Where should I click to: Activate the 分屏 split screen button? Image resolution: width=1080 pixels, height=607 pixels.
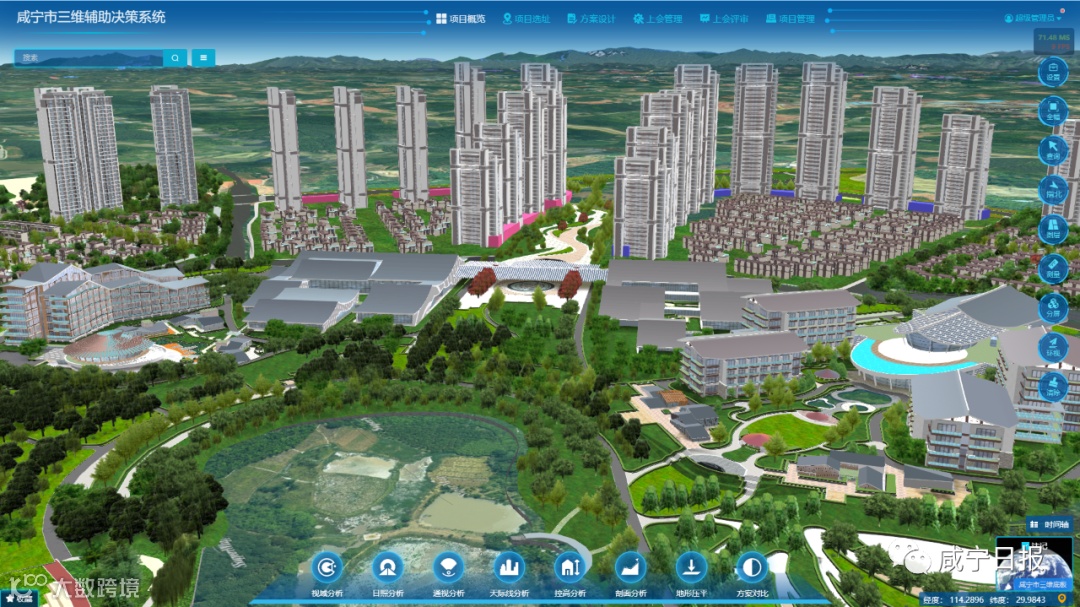pyautogui.click(x=1053, y=307)
